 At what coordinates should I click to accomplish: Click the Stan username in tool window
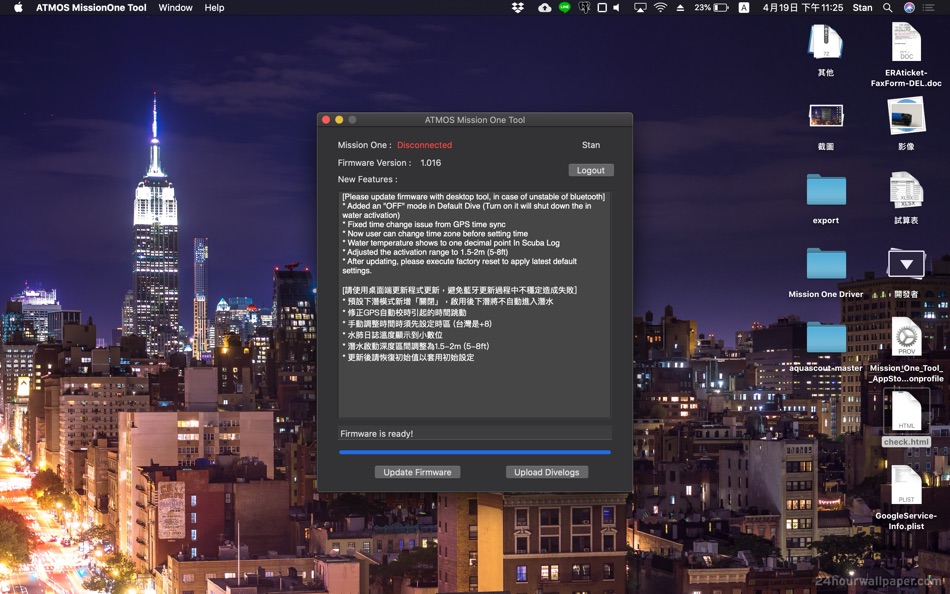coord(591,145)
